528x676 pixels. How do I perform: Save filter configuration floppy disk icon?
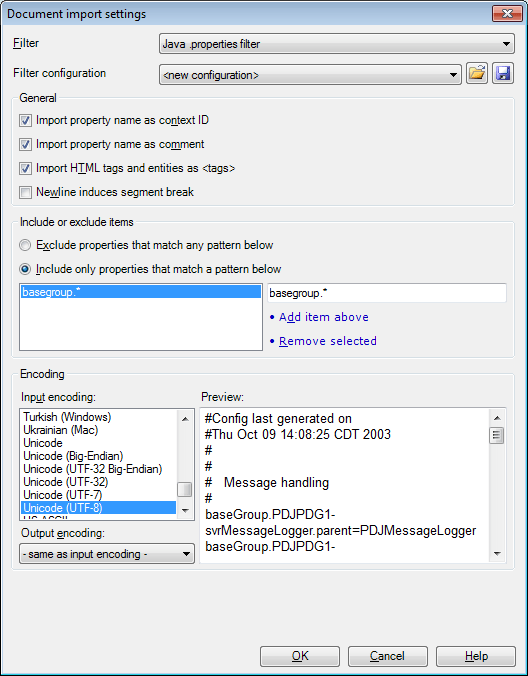(503, 73)
